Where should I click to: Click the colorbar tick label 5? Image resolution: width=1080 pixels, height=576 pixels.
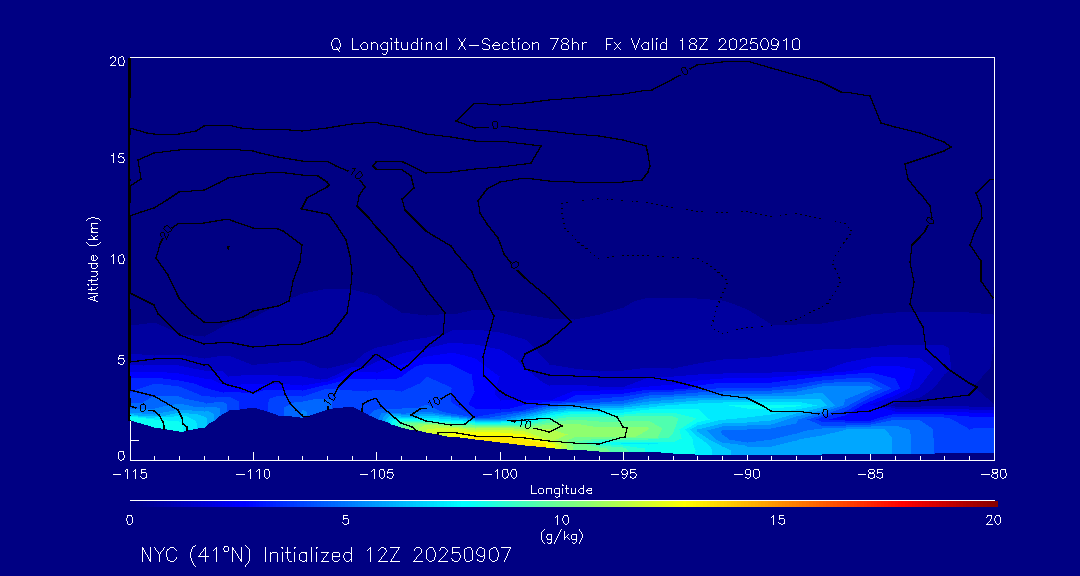[345, 520]
